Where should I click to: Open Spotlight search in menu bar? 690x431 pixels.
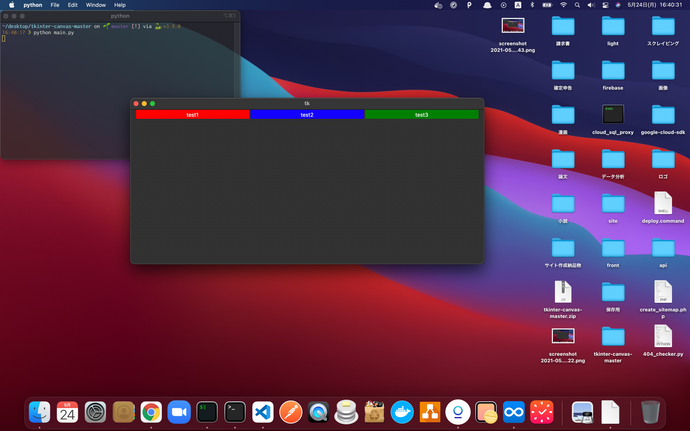point(577,5)
